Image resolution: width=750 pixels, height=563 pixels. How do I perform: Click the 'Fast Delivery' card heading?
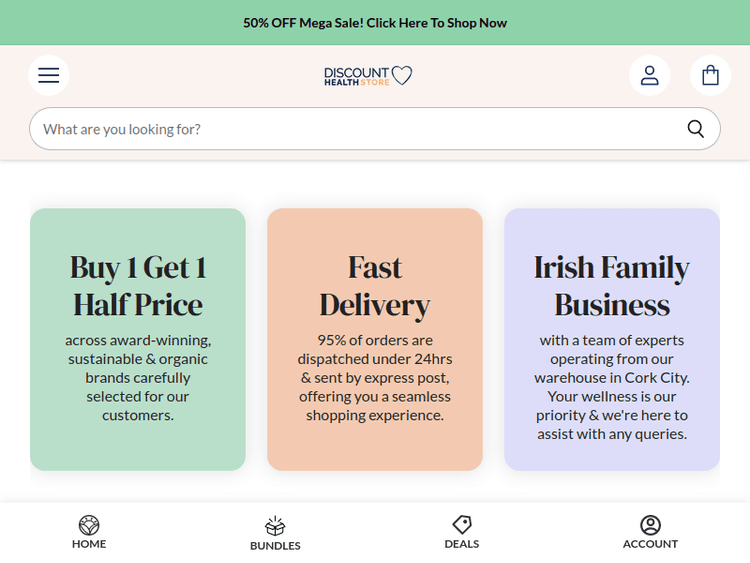point(375,286)
